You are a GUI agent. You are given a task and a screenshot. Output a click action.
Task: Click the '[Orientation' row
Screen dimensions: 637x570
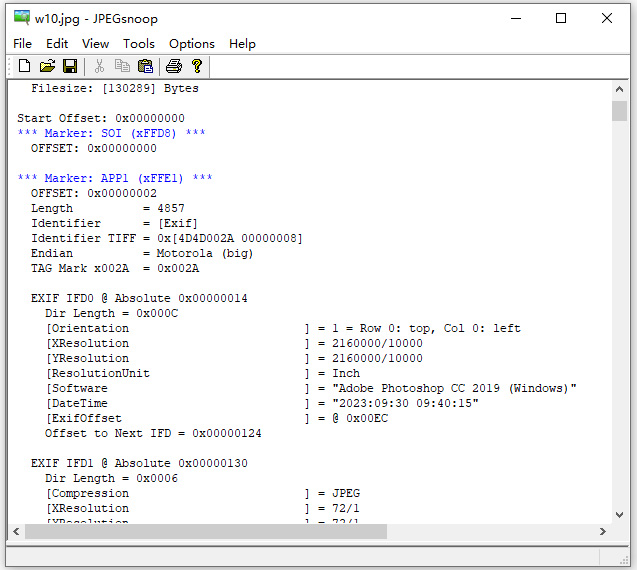pos(283,328)
